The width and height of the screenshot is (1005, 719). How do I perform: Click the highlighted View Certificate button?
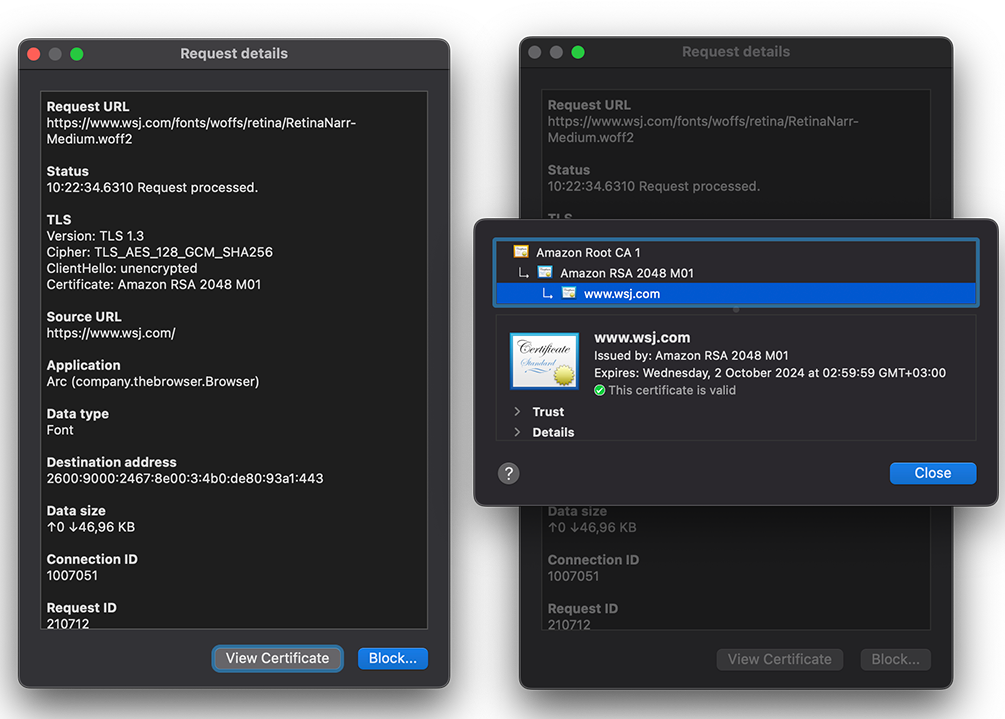click(277, 658)
